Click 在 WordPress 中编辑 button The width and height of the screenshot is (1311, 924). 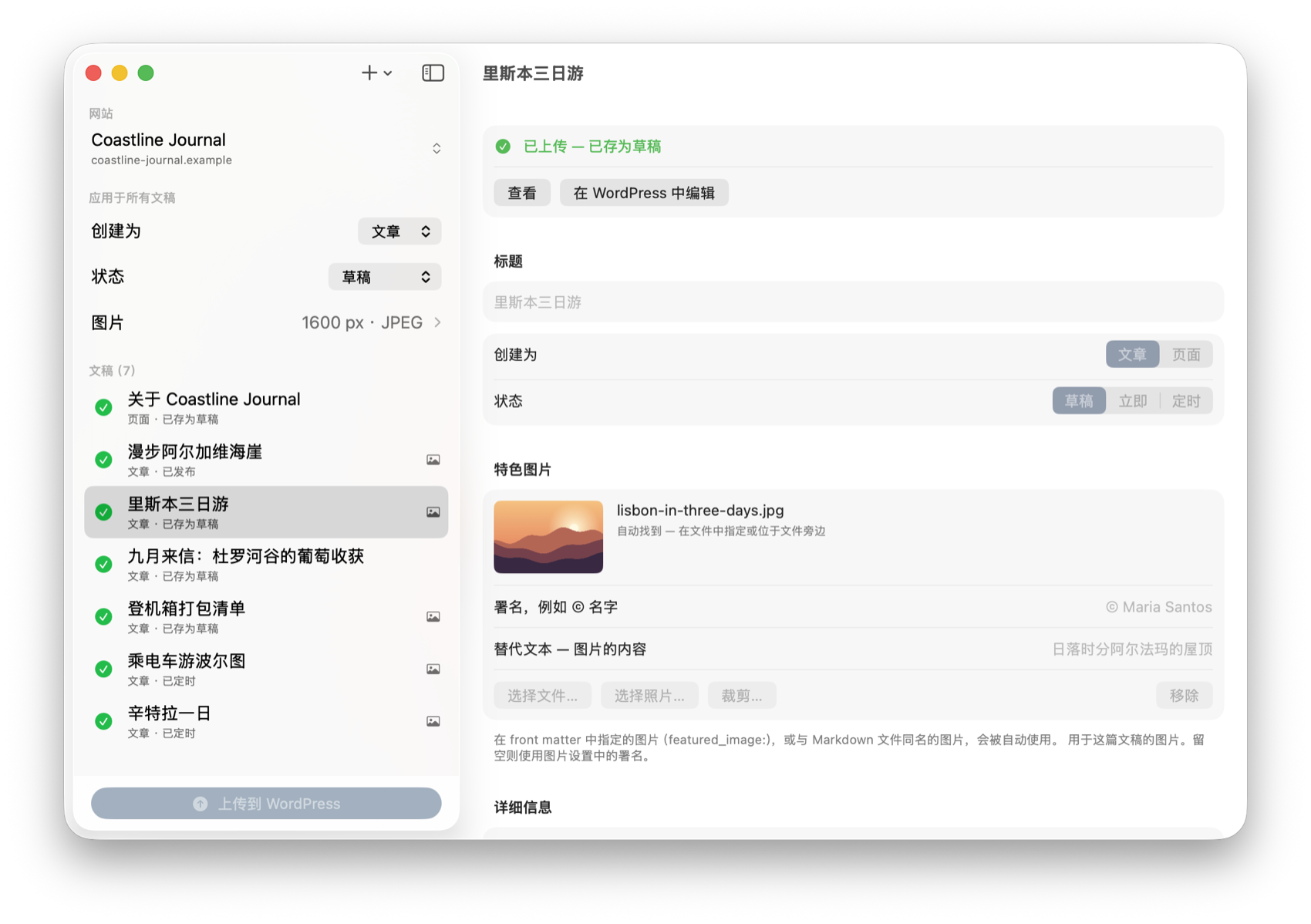pos(644,193)
